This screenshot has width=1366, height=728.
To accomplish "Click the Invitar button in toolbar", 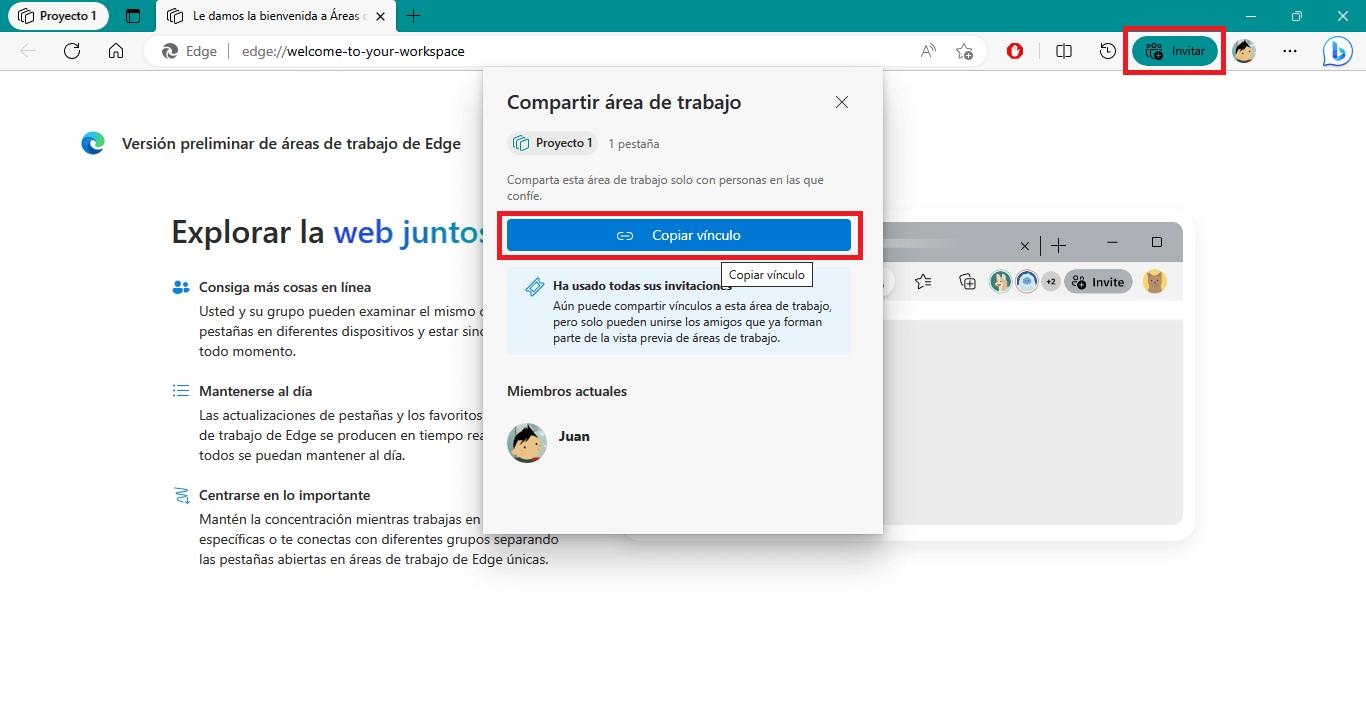I will 1175,51.
